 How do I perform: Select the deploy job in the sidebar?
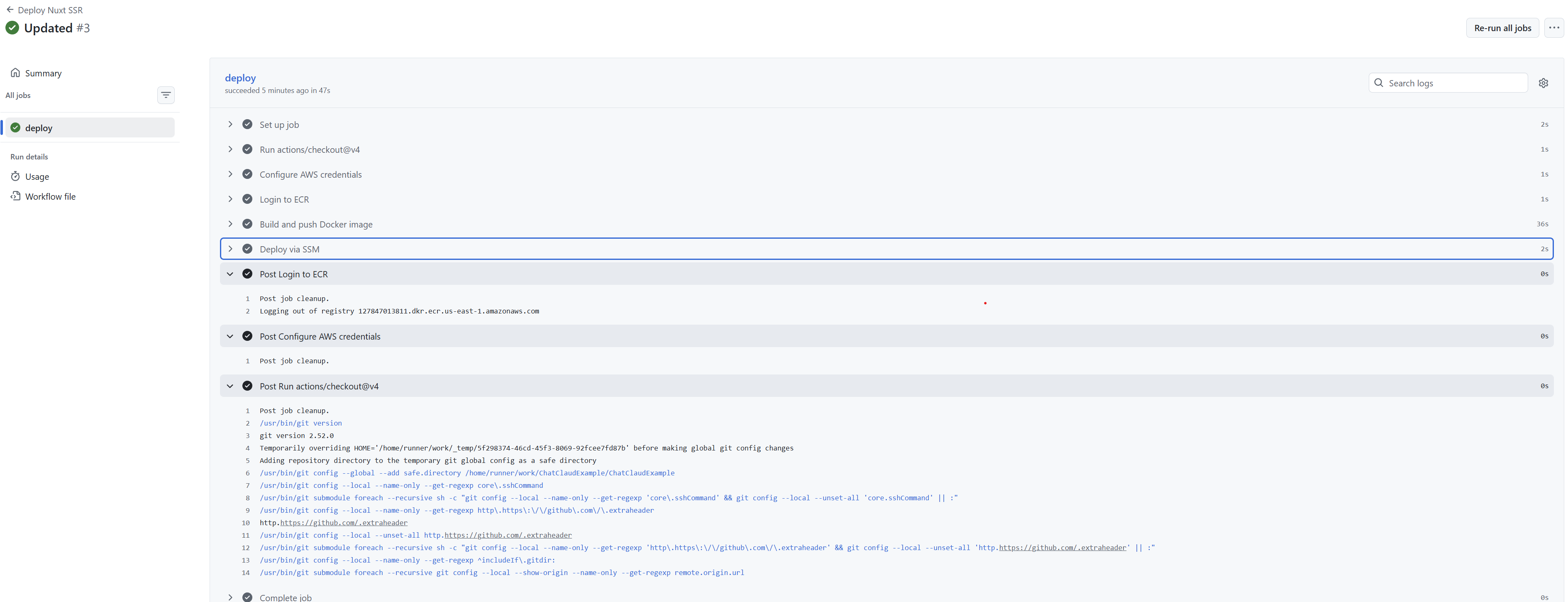(x=90, y=128)
